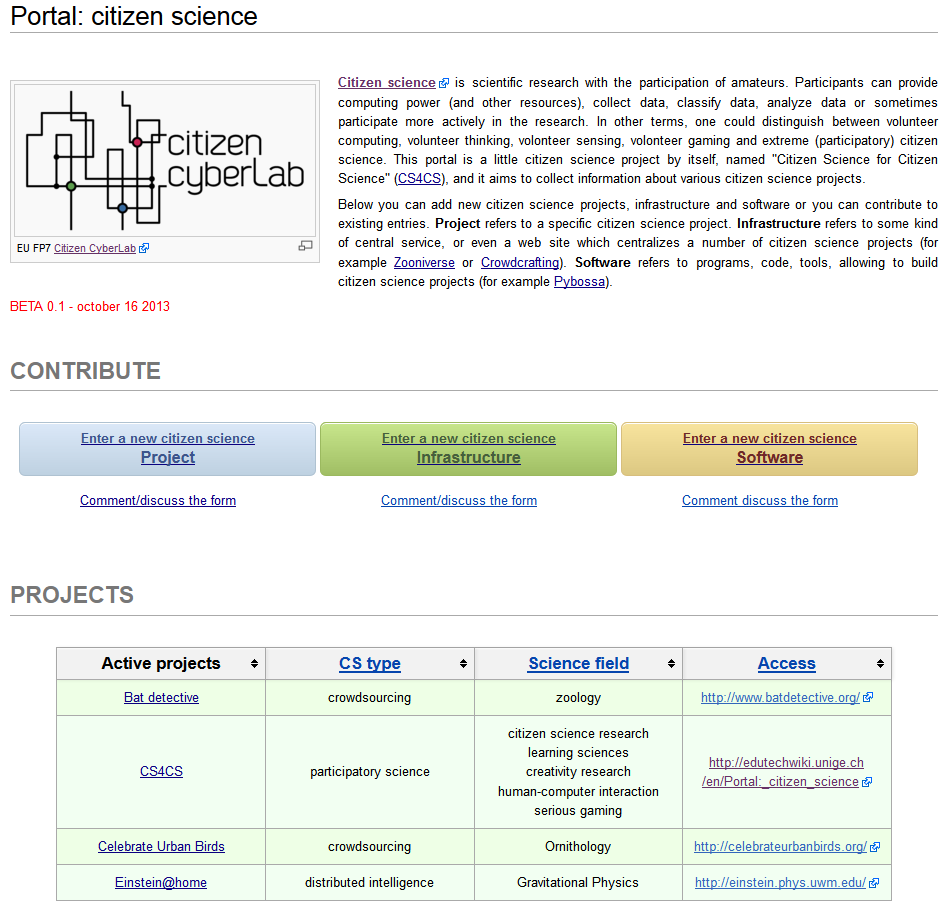The image size is (949, 901).
Task: Click the red BETA 0.1 version note
Action: tap(90, 306)
